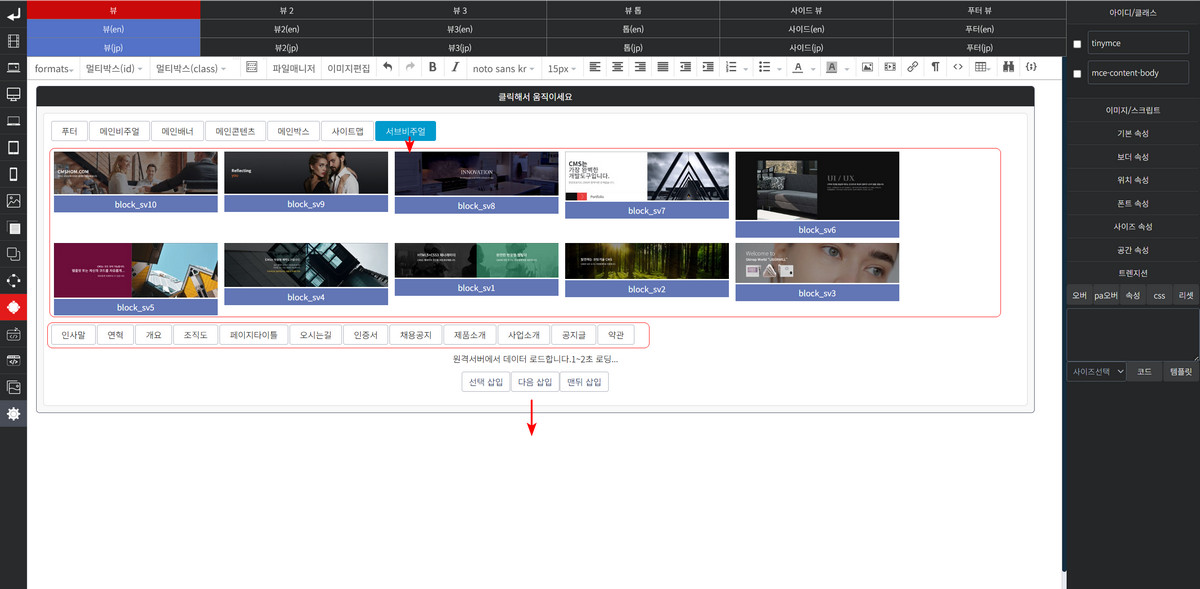Click the undo arrow icon
This screenshot has height=589, width=1200.
tap(387, 68)
